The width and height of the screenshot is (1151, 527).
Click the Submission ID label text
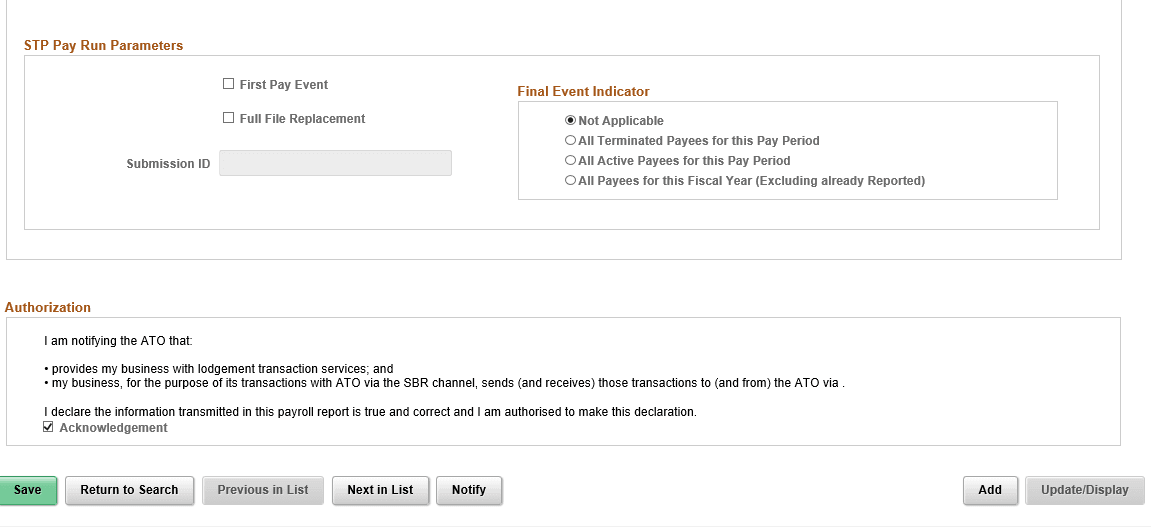[x=168, y=164]
